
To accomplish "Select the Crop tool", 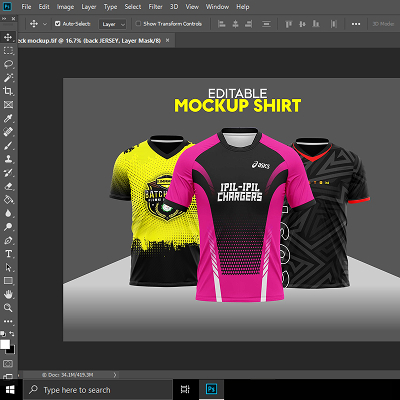I will [x=8, y=91].
